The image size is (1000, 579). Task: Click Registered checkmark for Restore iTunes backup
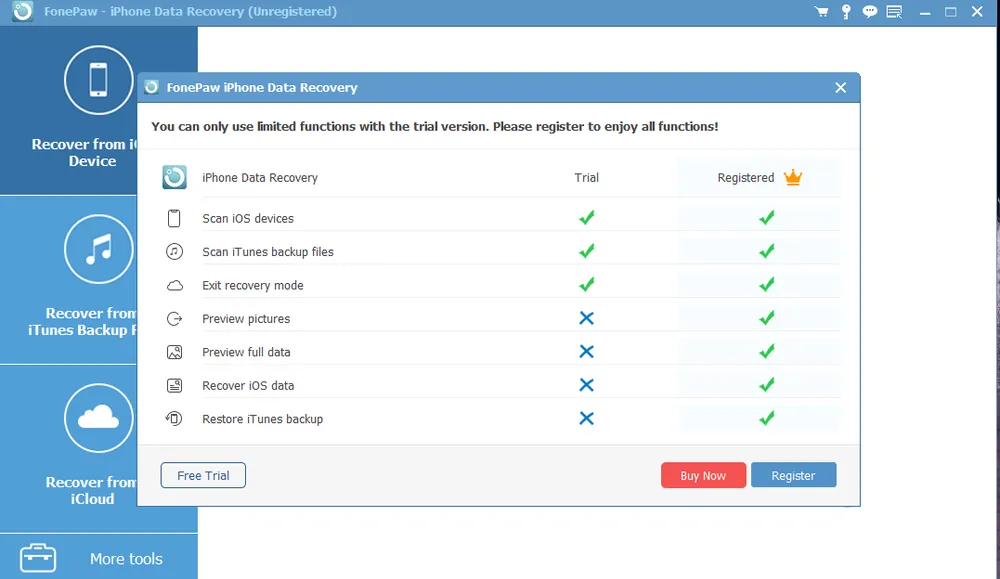(767, 418)
